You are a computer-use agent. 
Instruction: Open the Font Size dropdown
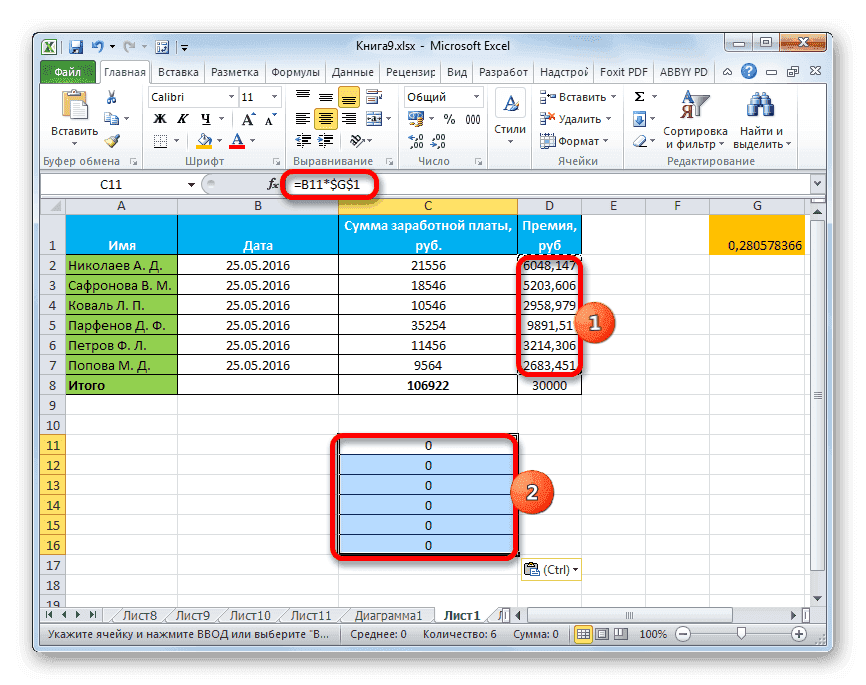[x=274, y=96]
